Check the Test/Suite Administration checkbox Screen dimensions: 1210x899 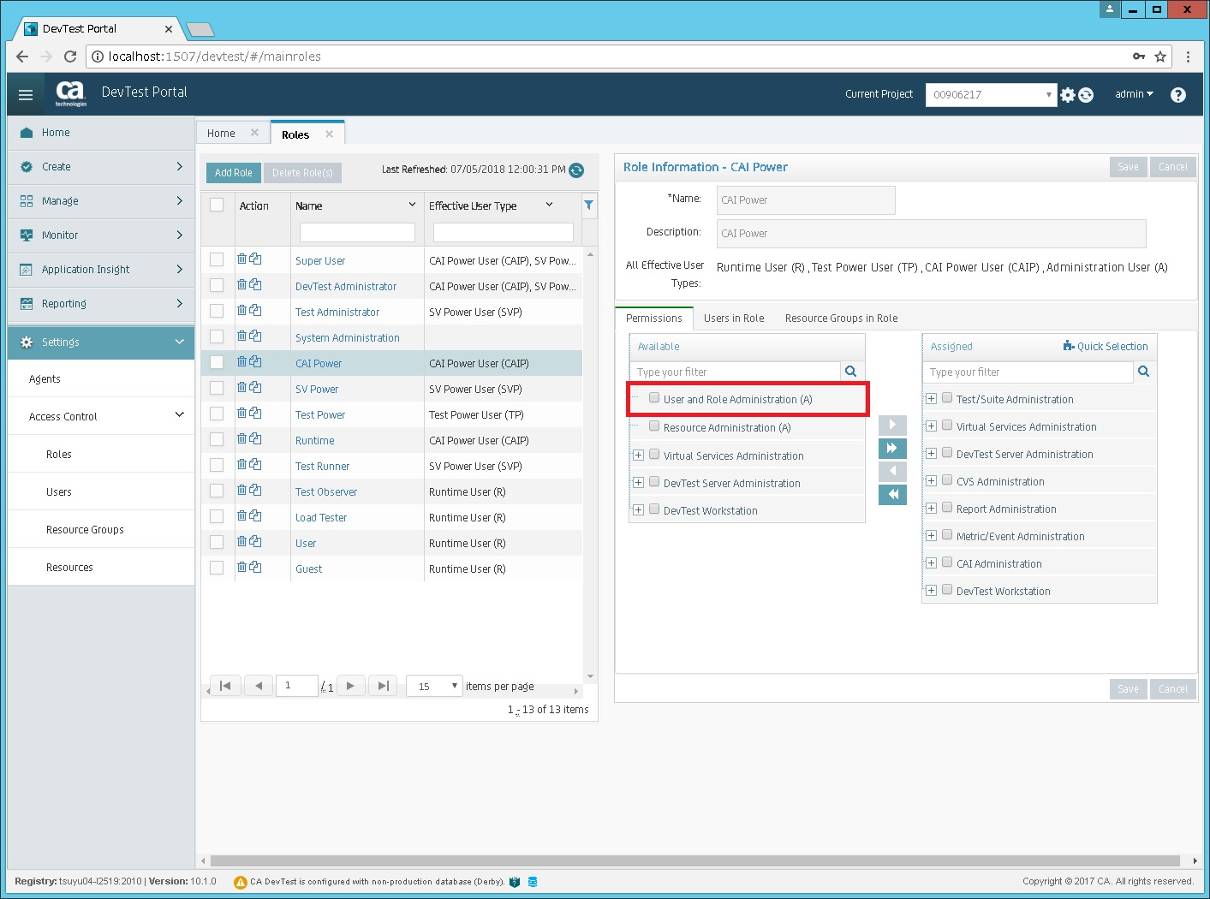(947, 398)
